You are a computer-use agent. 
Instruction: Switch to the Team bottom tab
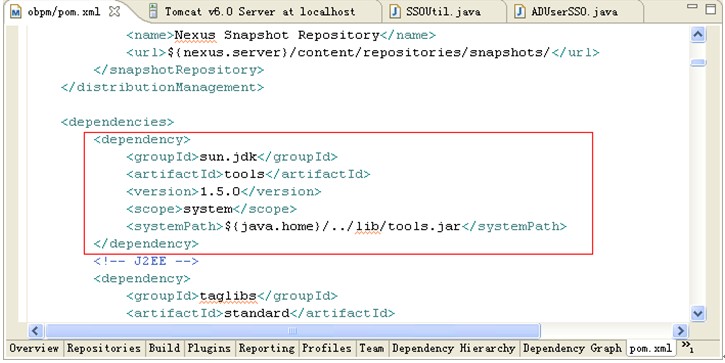[x=372, y=348]
